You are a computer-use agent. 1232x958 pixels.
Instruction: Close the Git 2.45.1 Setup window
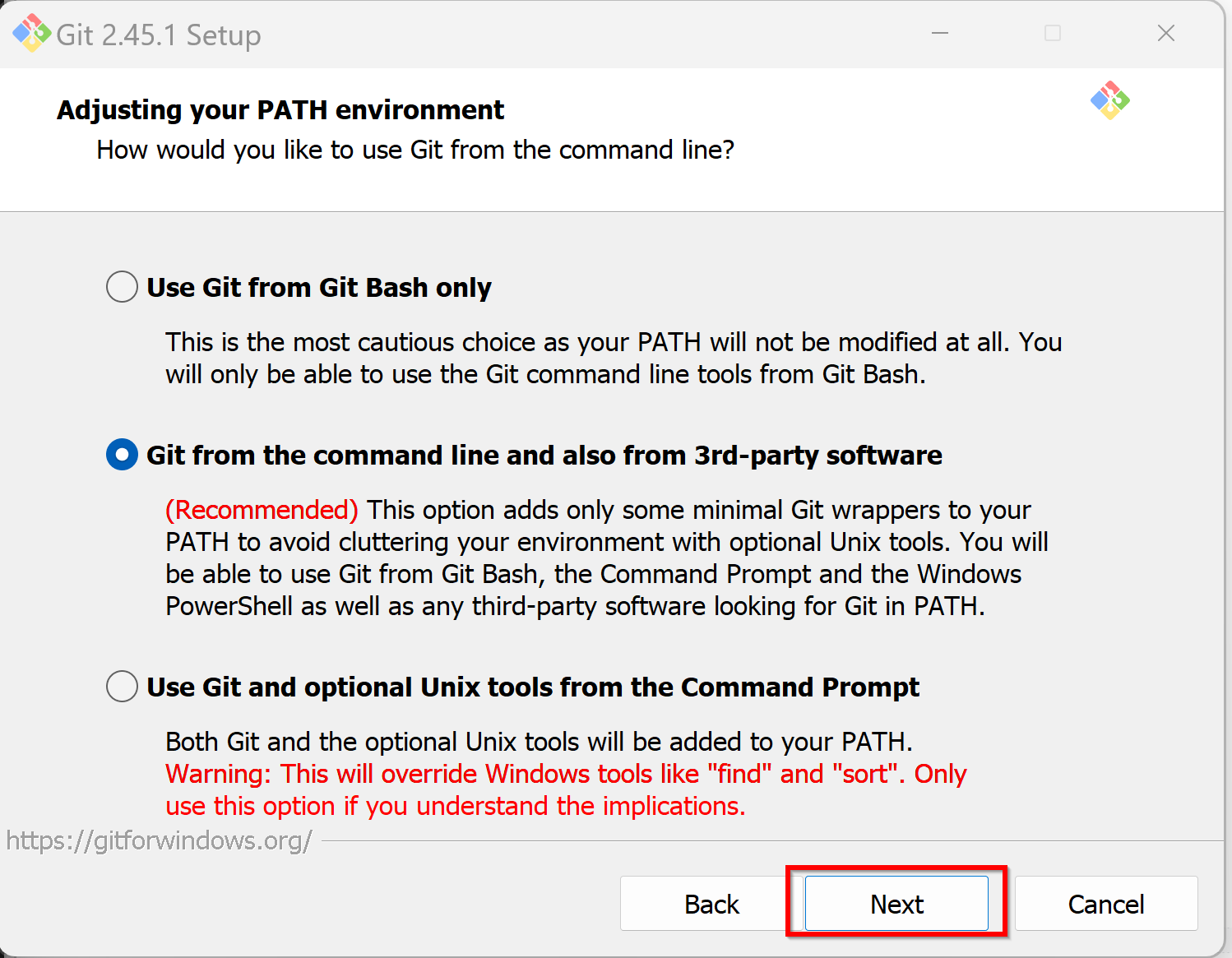1166,33
